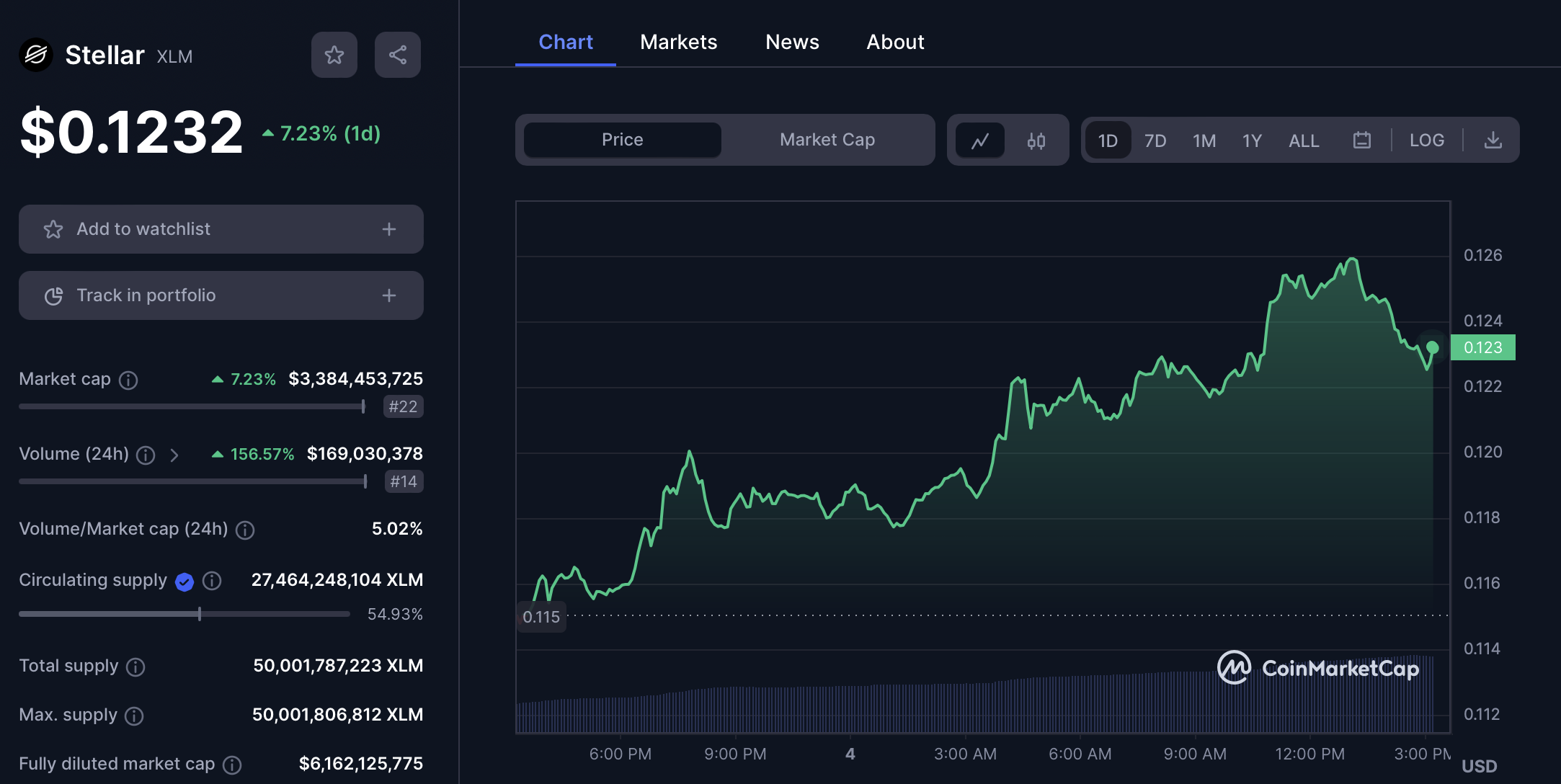Click Add to watchlist button
1561x784 pixels.
221,229
